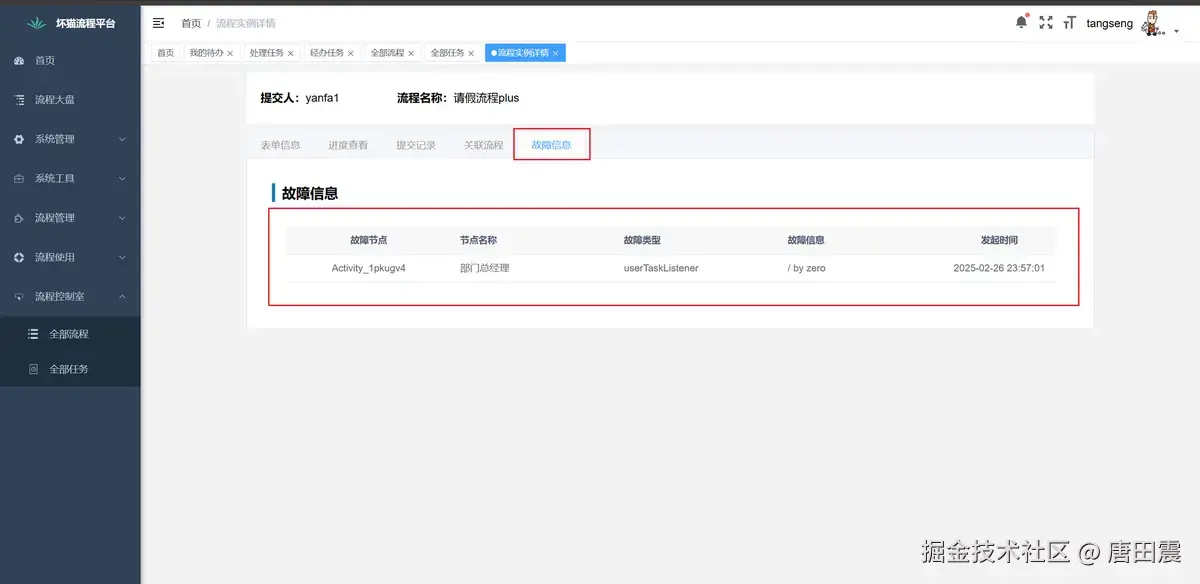Click the 节点名称 column header
The height and width of the screenshot is (584, 1200).
click(478, 240)
